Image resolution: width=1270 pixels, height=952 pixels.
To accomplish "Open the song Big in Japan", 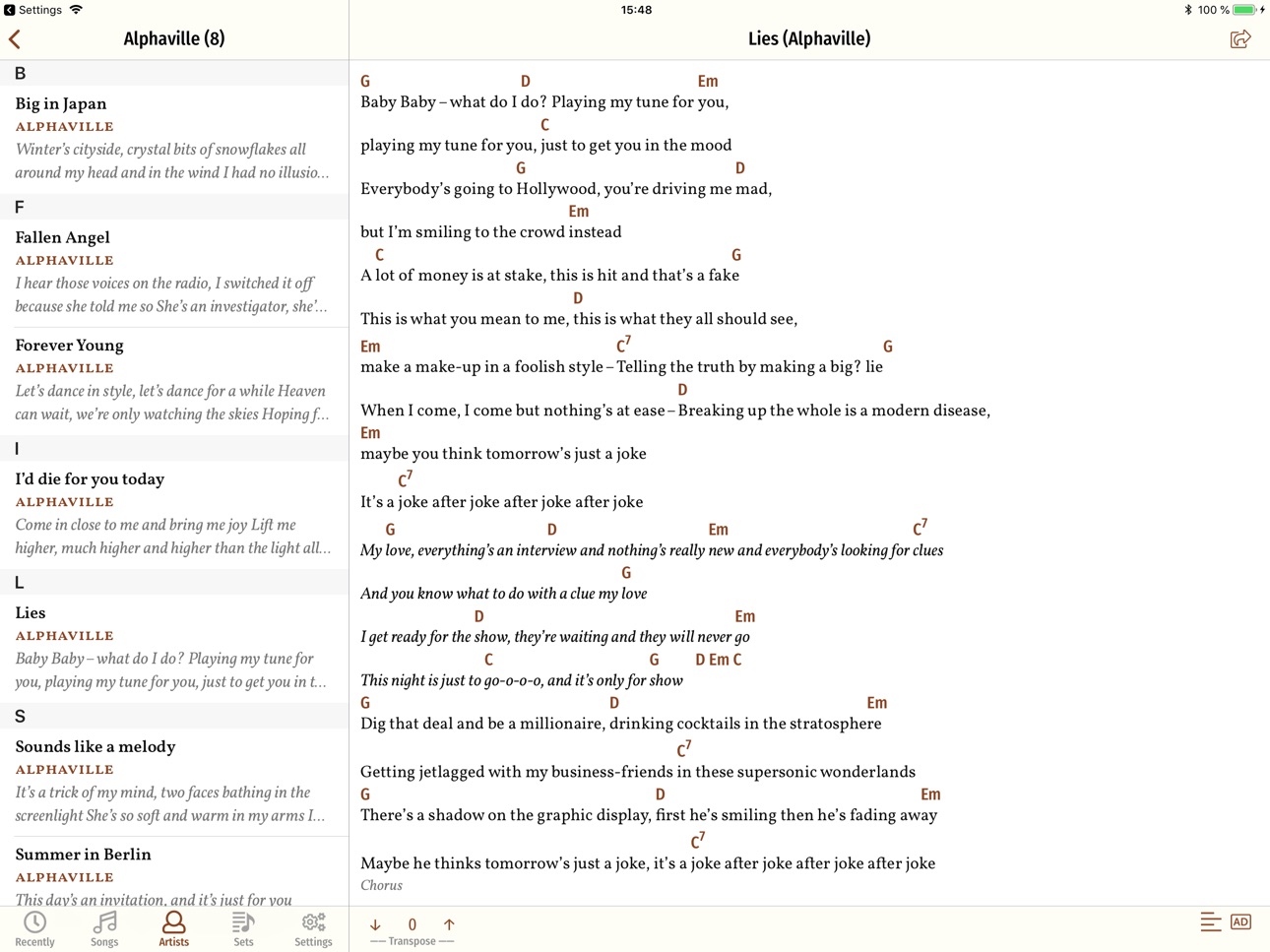I will [174, 141].
